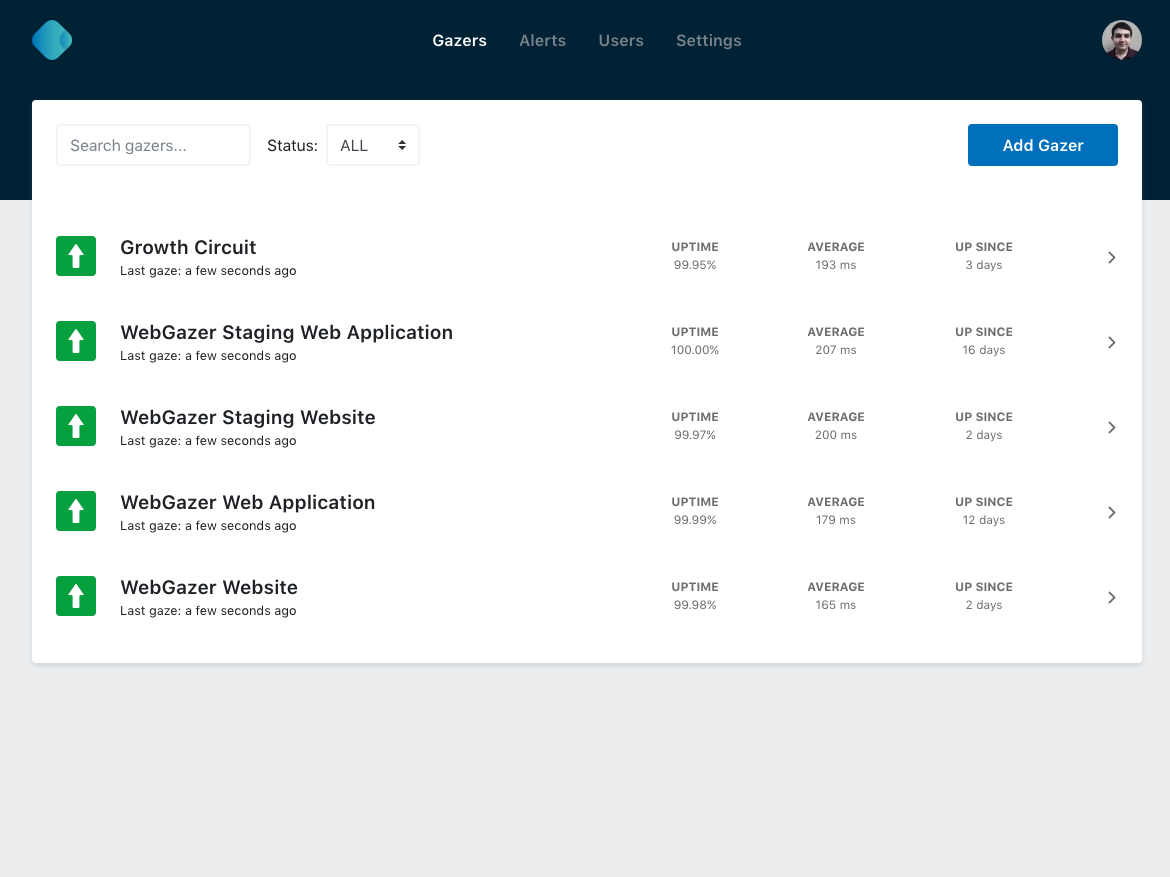Viewport: 1170px width, 877px height.
Task: Expand WebGazer Staging Web Application chevron
Action: 1111,342
